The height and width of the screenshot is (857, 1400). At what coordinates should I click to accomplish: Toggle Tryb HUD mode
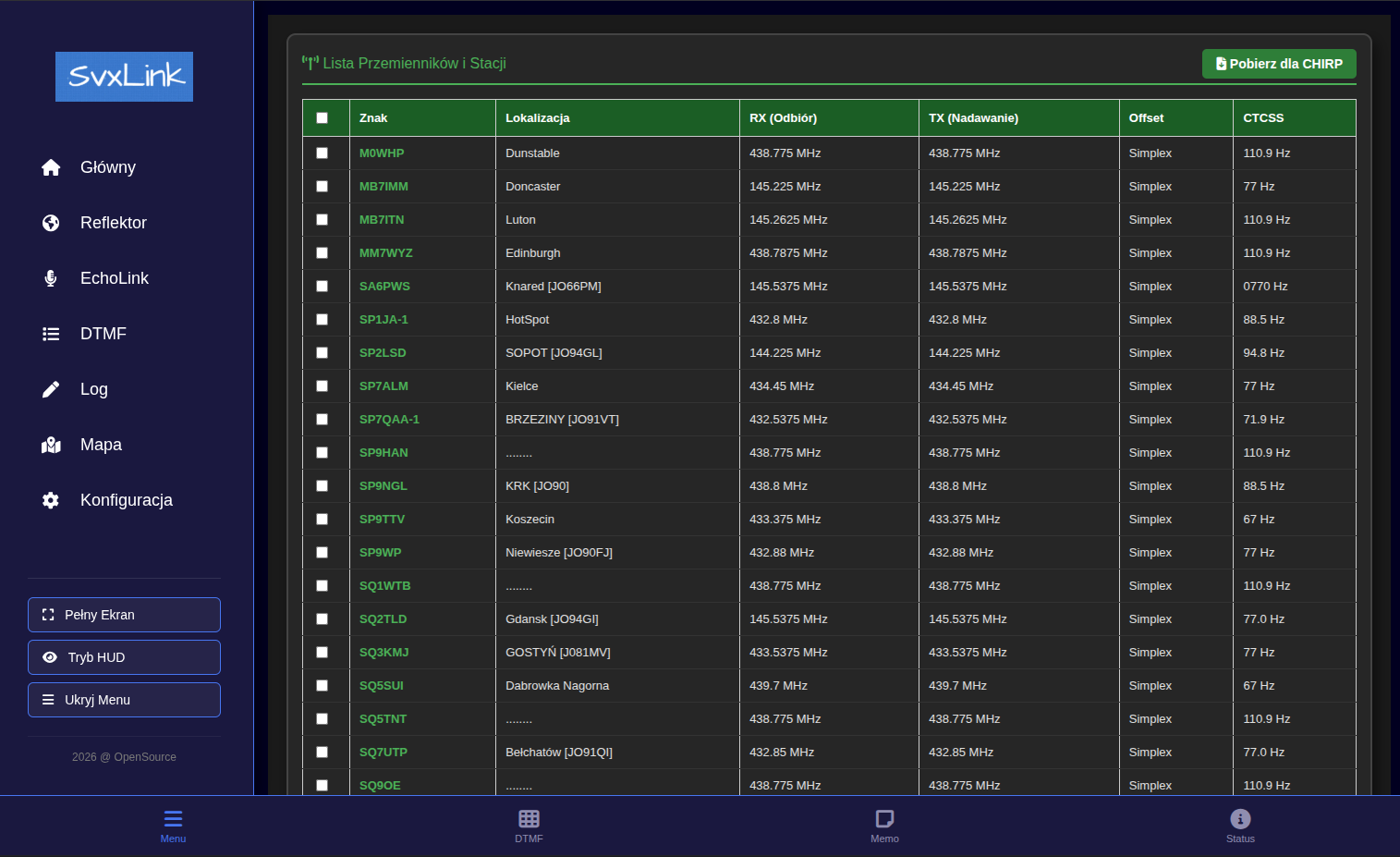[x=124, y=657]
